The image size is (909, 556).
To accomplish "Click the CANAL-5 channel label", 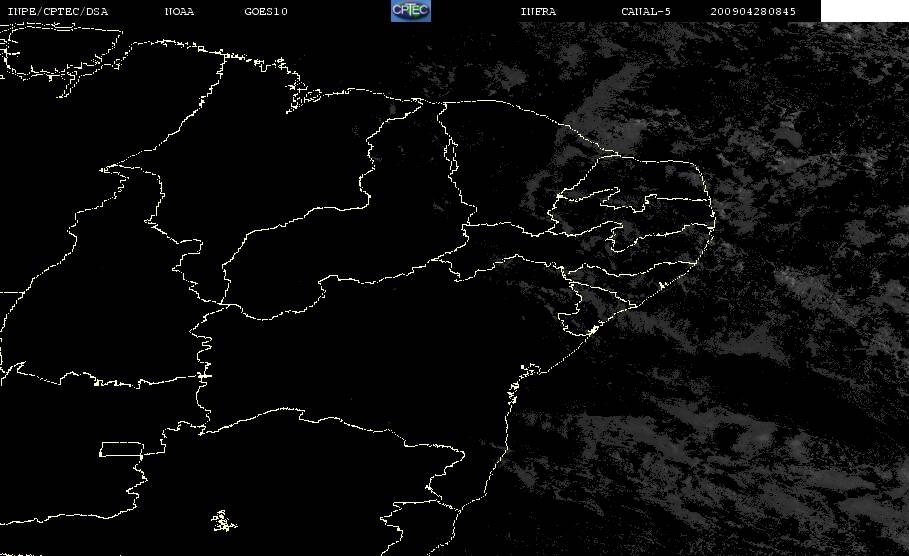I will [x=646, y=11].
